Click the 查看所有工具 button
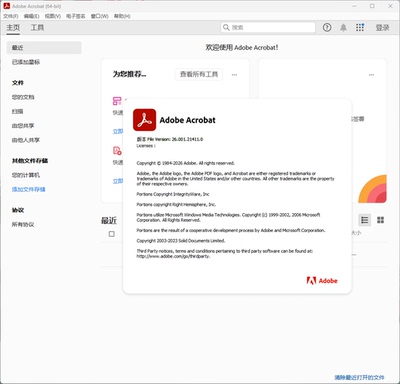The height and width of the screenshot is (384, 400). (x=199, y=74)
